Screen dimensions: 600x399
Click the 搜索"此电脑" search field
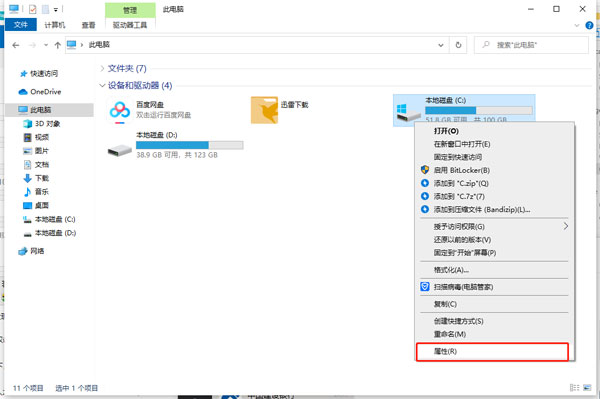click(531, 45)
